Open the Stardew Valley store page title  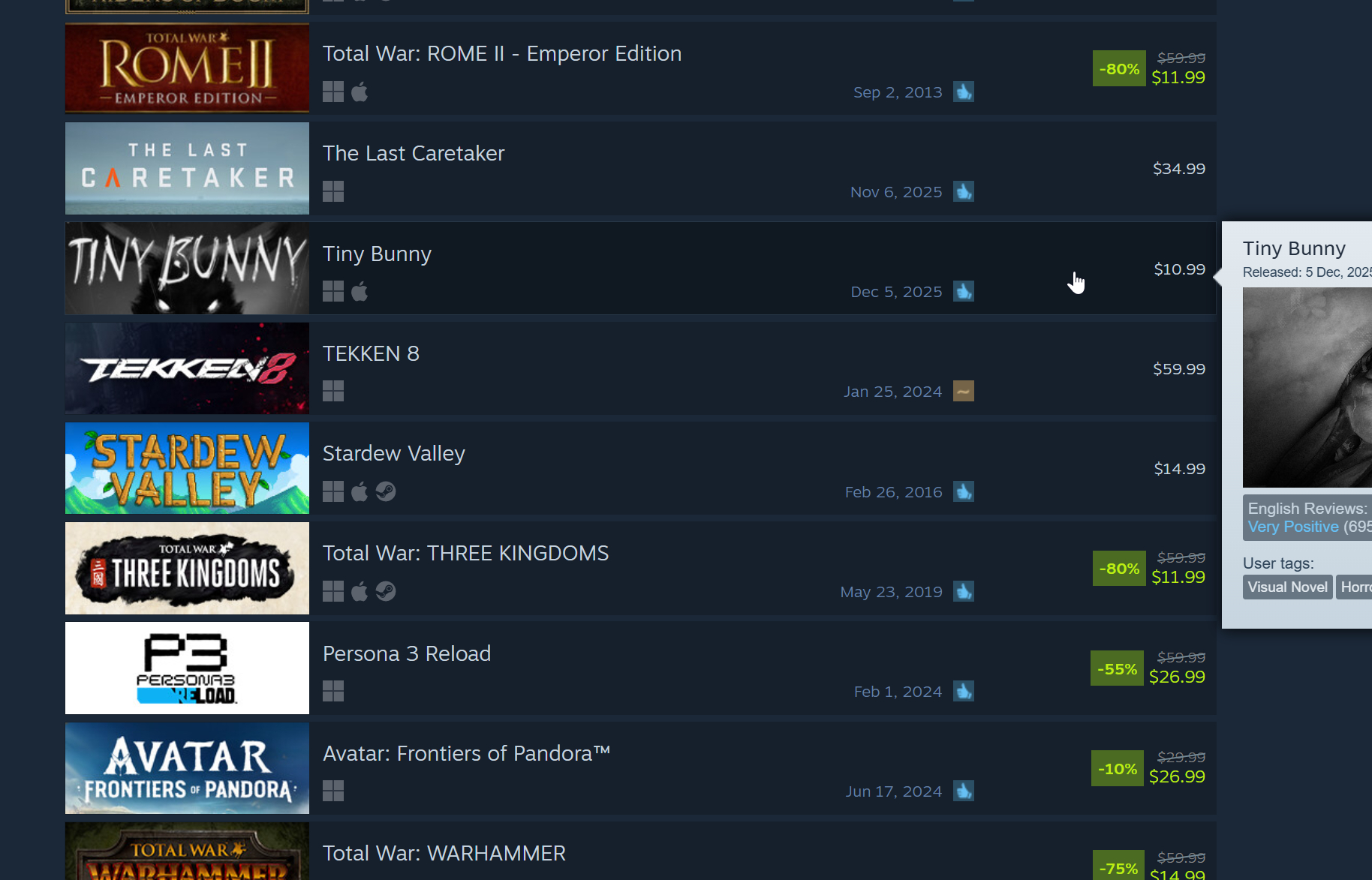(394, 453)
